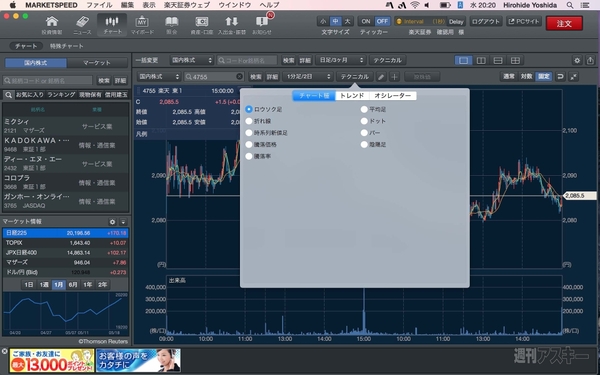Image resolution: width=600 pixels, height=375 pixels.
Task: Open the 投資情報 home icon
Action: 52,25
